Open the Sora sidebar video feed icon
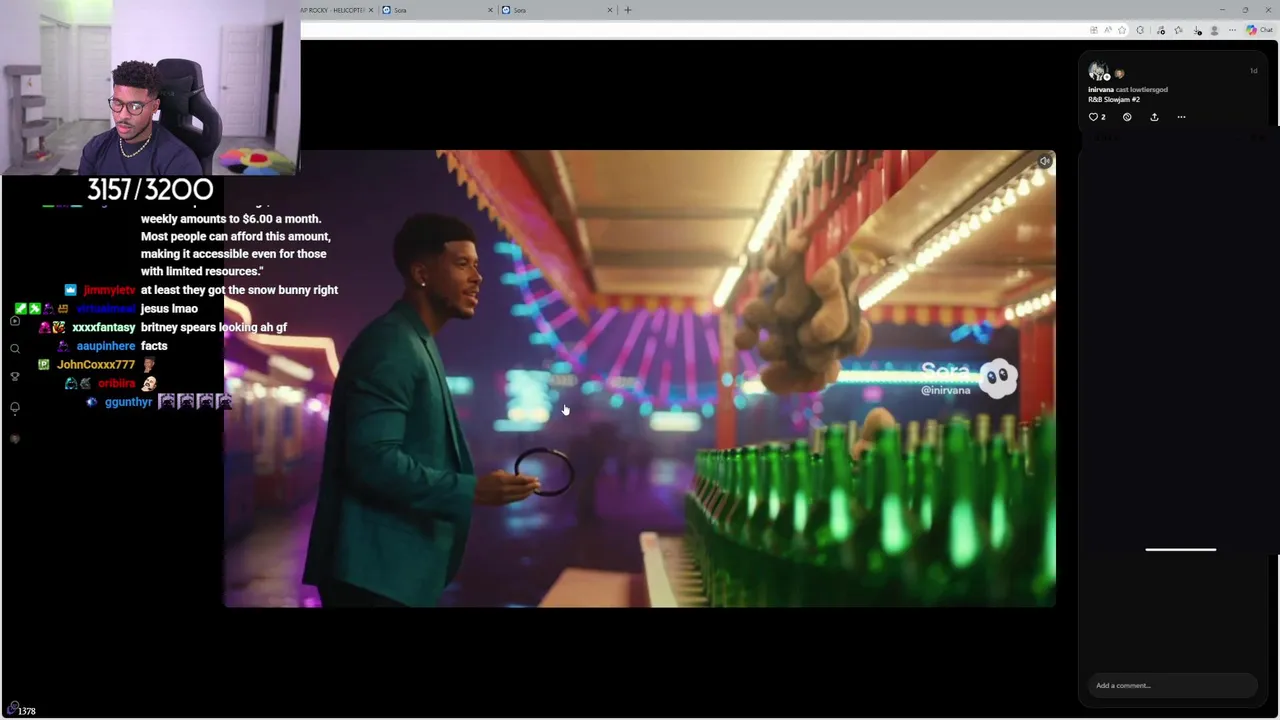The width and height of the screenshot is (1280, 720). (x=15, y=321)
